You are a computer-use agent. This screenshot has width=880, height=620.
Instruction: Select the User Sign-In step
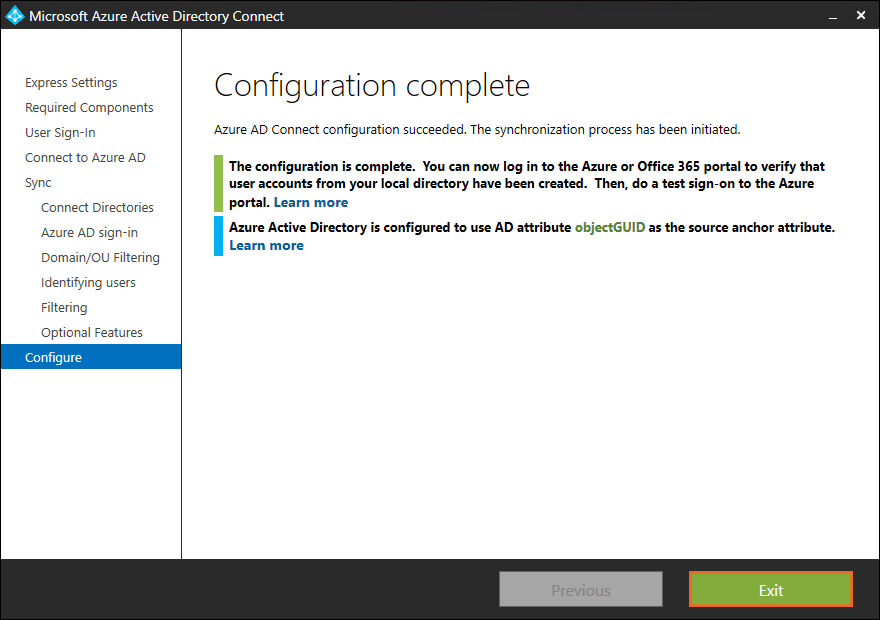60,133
